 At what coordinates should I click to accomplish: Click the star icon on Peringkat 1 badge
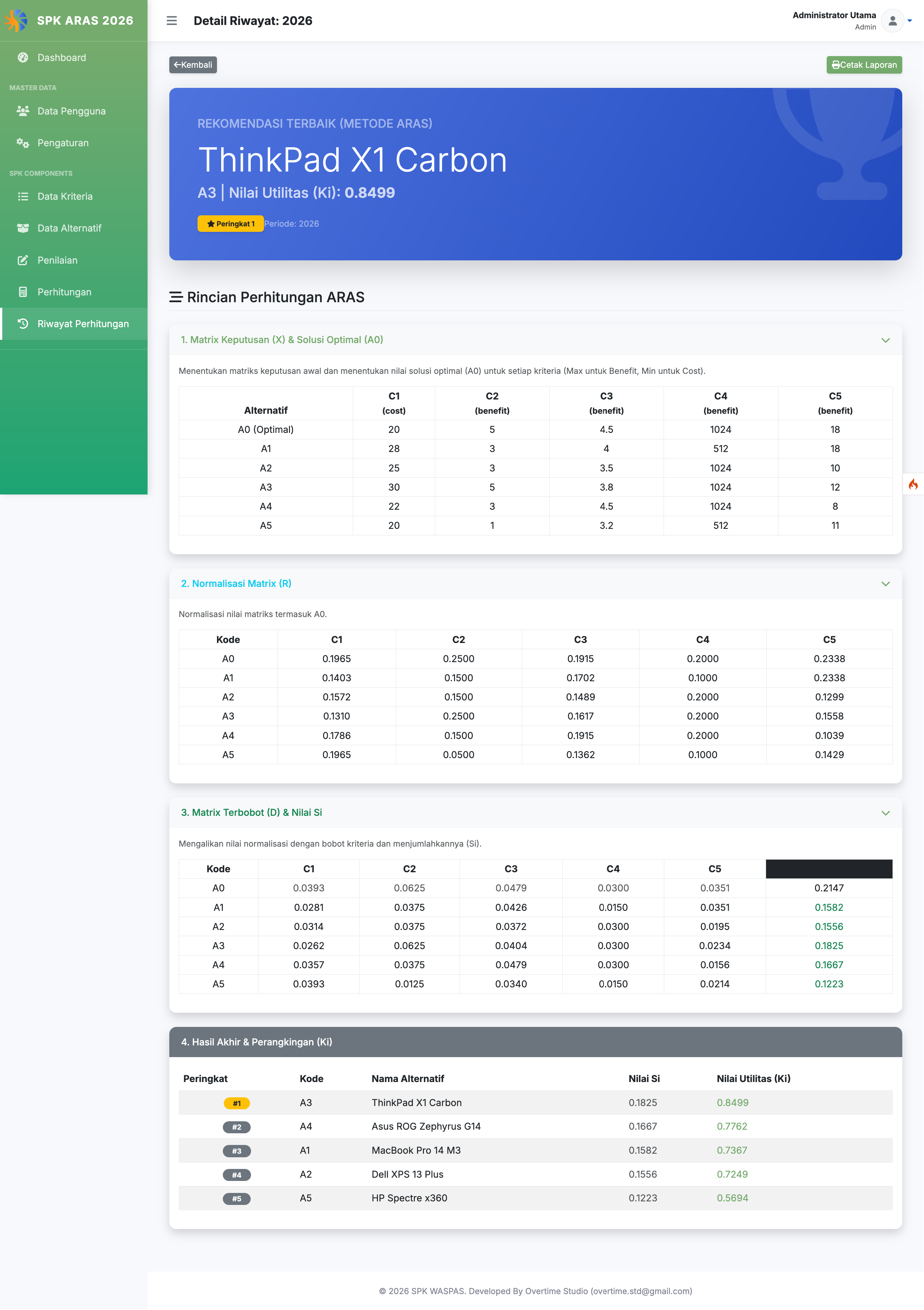click(210, 224)
